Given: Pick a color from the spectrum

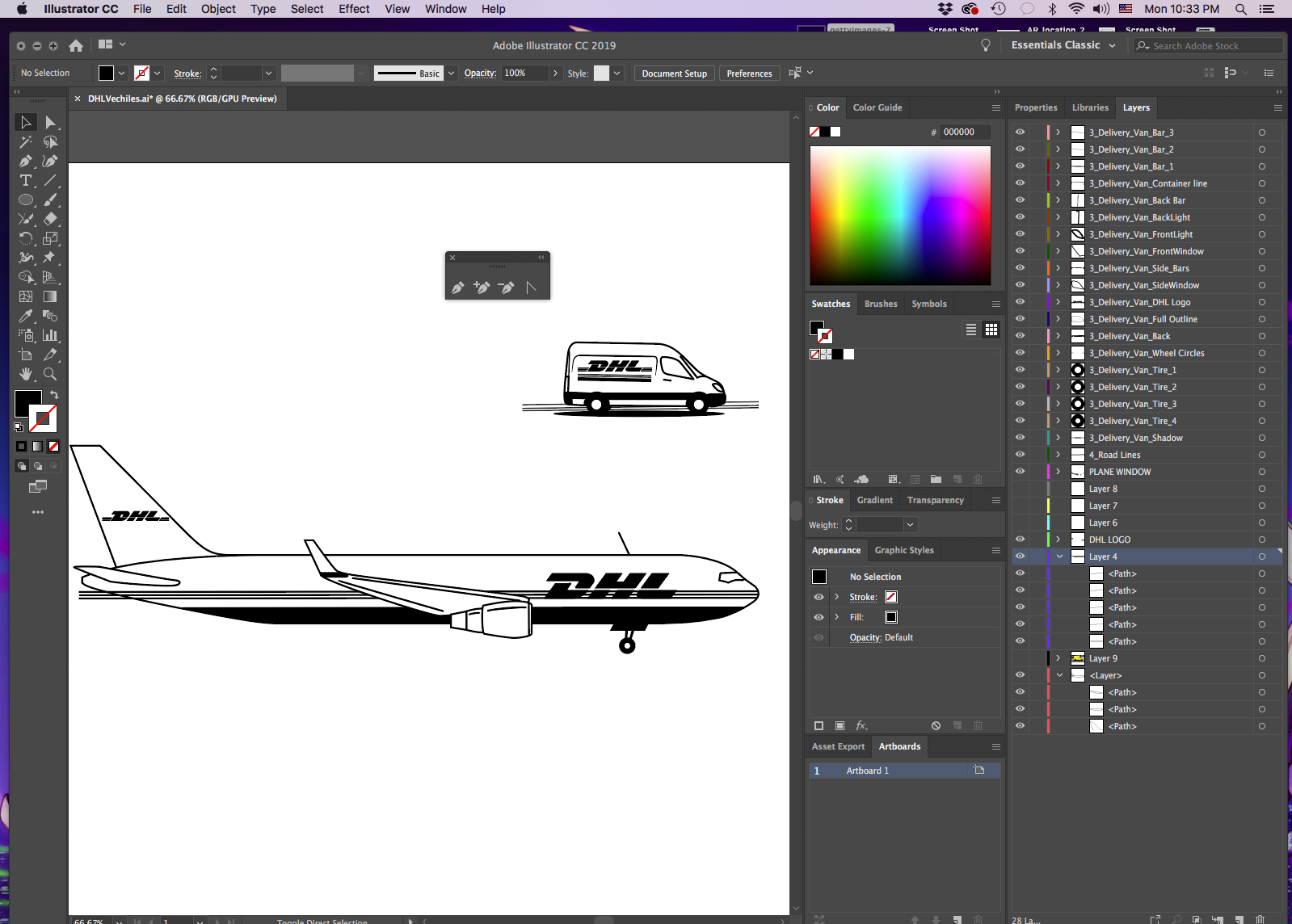Looking at the screenshot, I should click(x=900, y=216).
